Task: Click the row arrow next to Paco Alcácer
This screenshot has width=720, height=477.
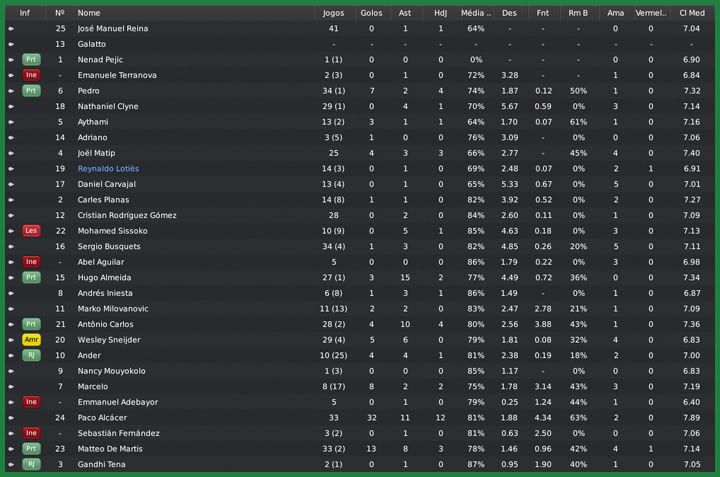Action: pos(11,418)
